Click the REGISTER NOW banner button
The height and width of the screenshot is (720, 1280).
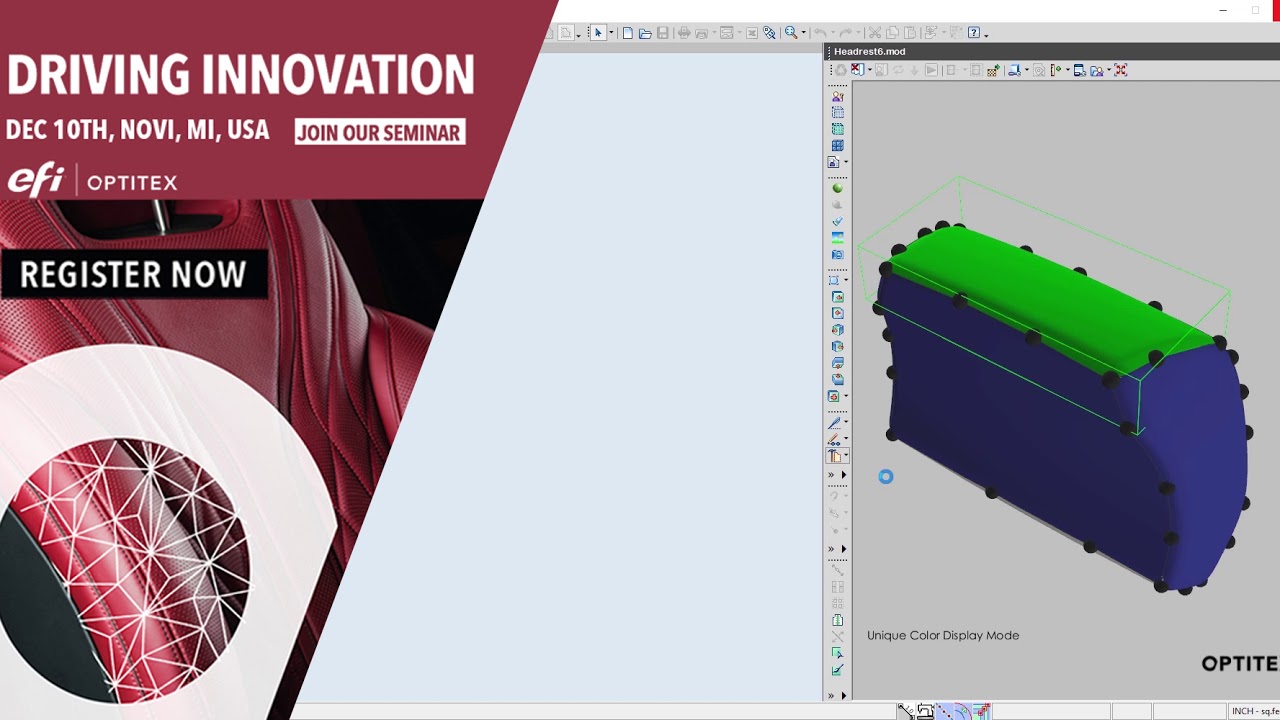133,275
